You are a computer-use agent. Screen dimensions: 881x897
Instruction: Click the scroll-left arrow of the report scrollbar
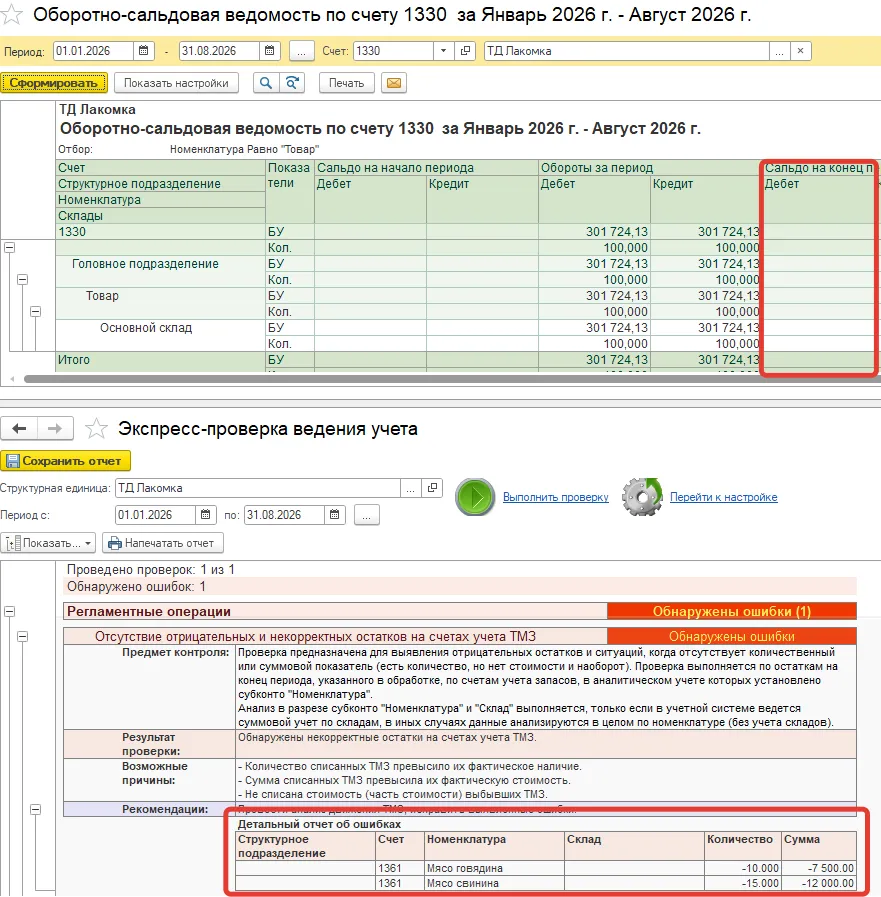(x=12, y=379)
